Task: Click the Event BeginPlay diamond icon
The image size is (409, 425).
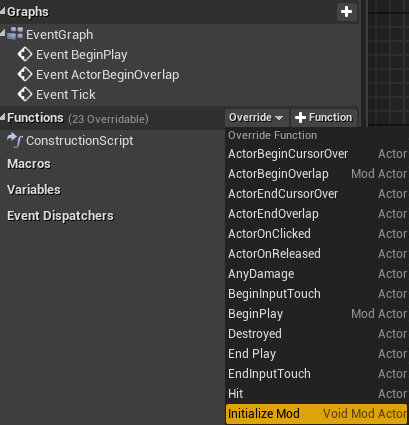Action: [x=25, y=55]
